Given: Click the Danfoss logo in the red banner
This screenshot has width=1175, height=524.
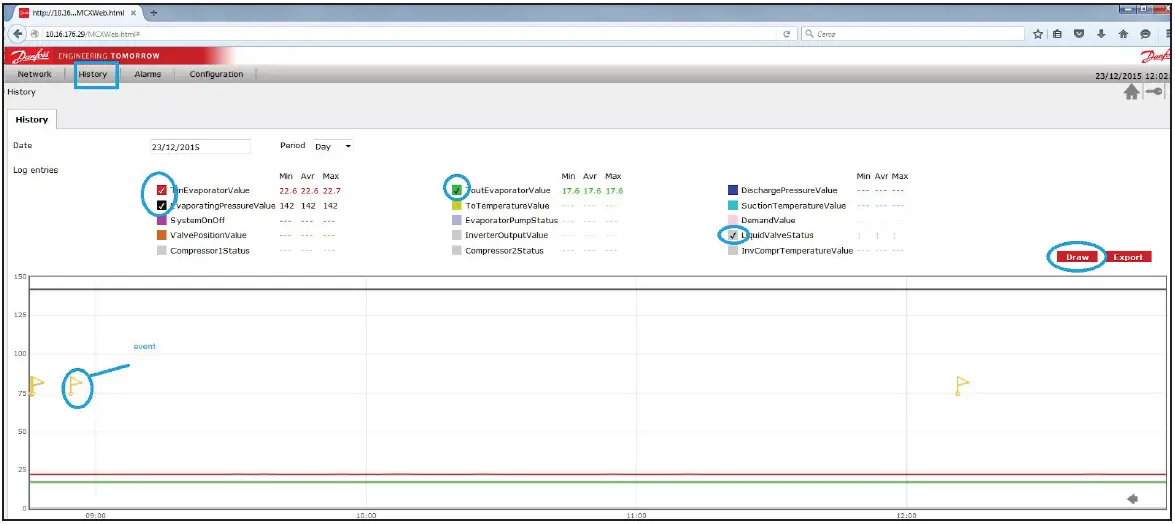Looking at the screenshot, I should (x=30, y=56).
